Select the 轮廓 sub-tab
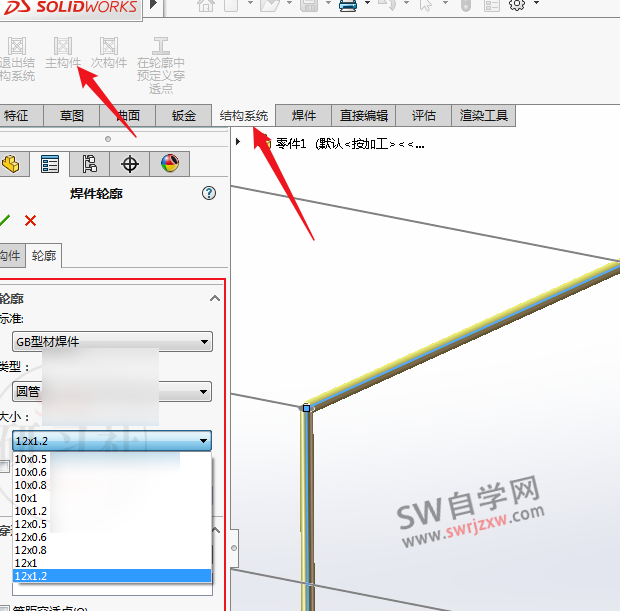This screenshot has height=611, width=620. tap(44, 256)
